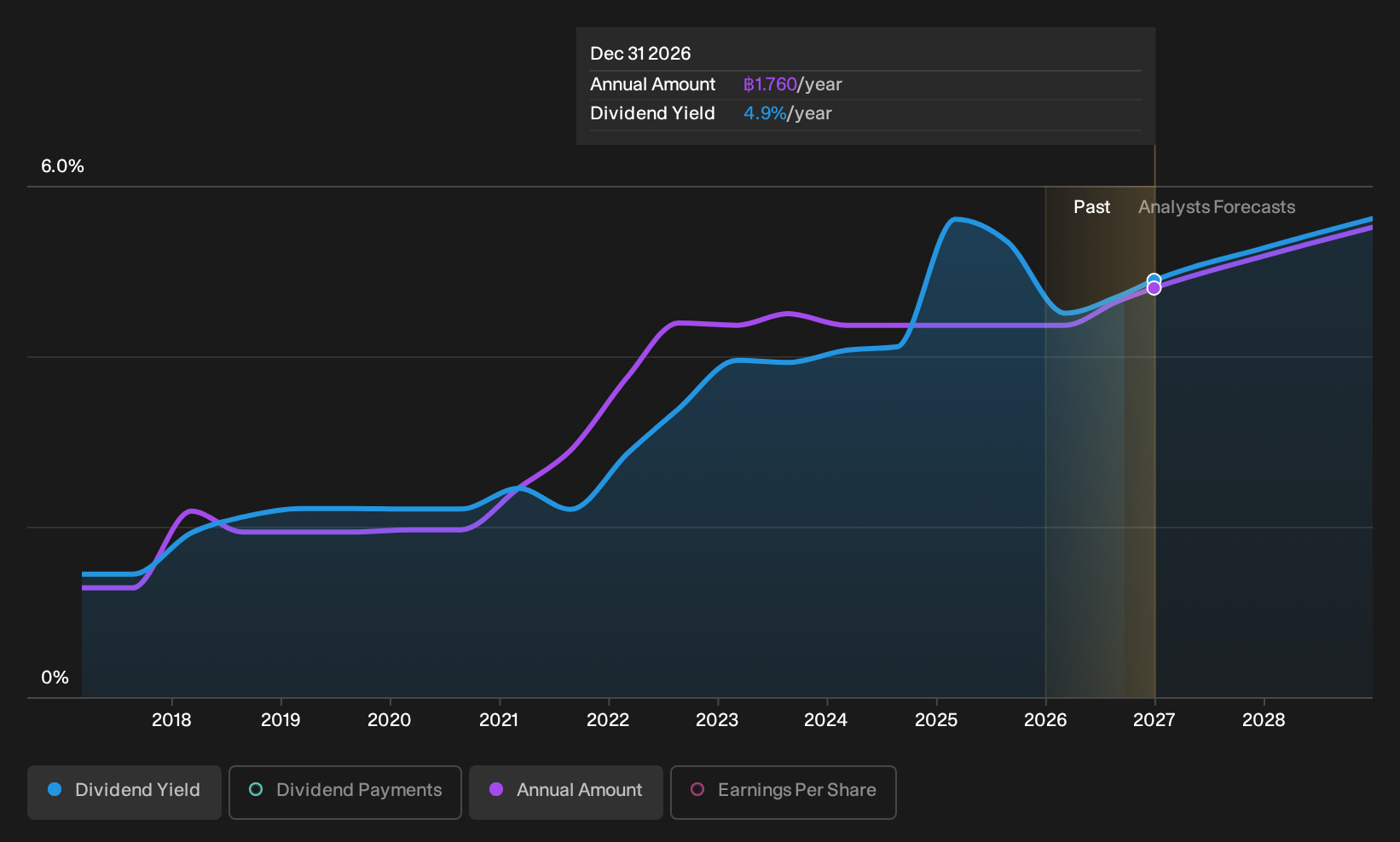Click the 2023 x-axis label
Image resolution: width=1400 pixels, height=842 pixels.
(717, 720)
